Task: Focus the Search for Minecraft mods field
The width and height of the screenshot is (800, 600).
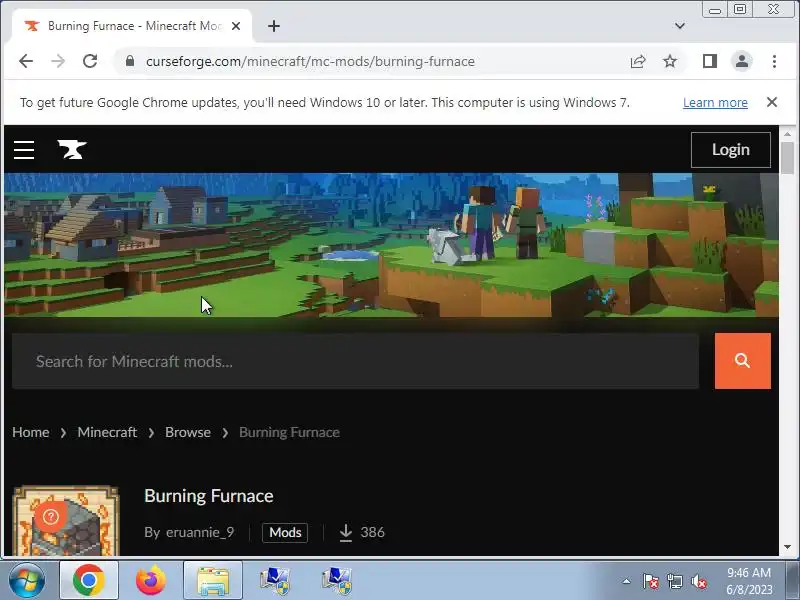Action: click(355, 361)
